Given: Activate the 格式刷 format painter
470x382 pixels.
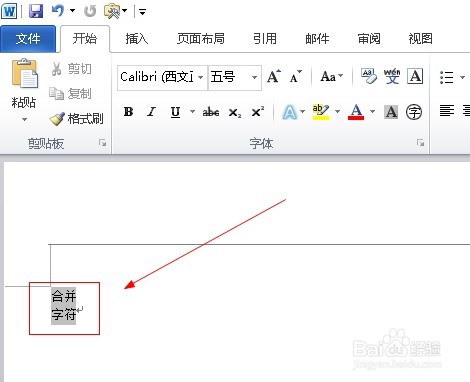Looking at the screenshot, I should point(76,118).
